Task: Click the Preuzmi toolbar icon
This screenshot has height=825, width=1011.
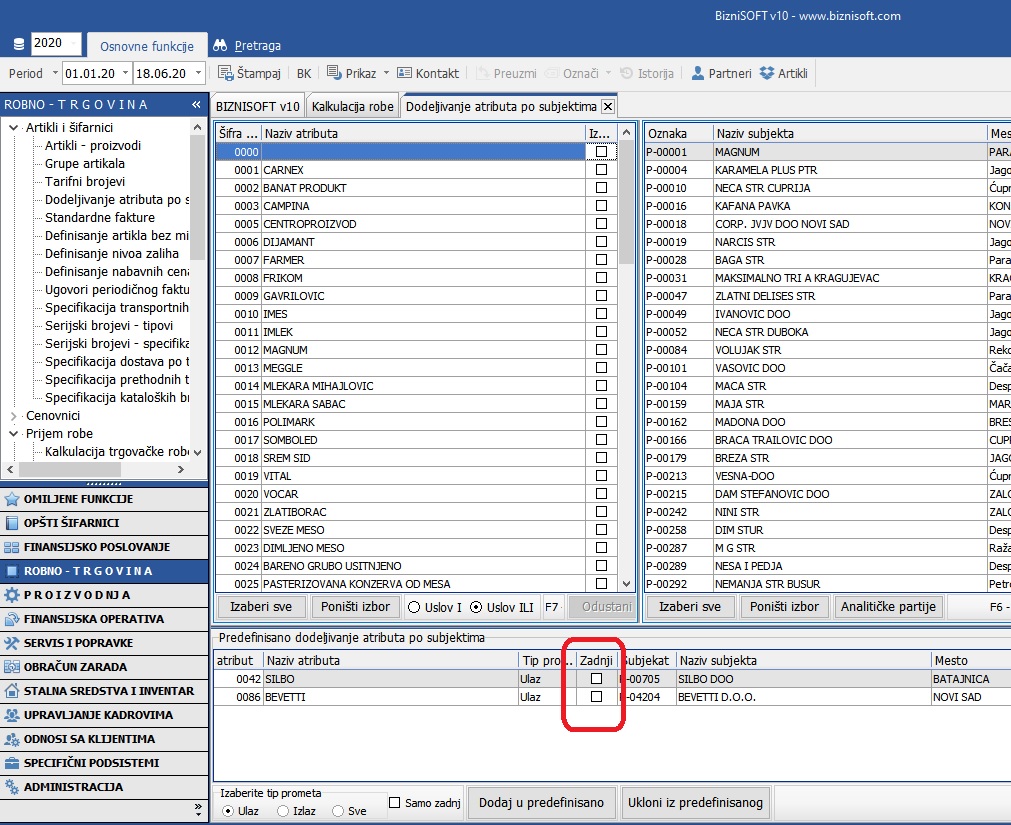Action: [x=482, y=73]
